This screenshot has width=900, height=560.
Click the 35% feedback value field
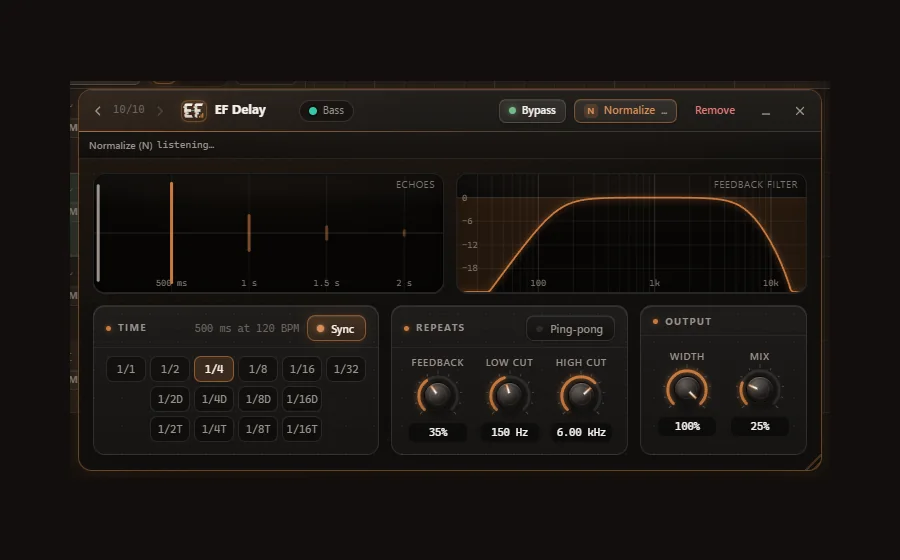click(438, 432)
